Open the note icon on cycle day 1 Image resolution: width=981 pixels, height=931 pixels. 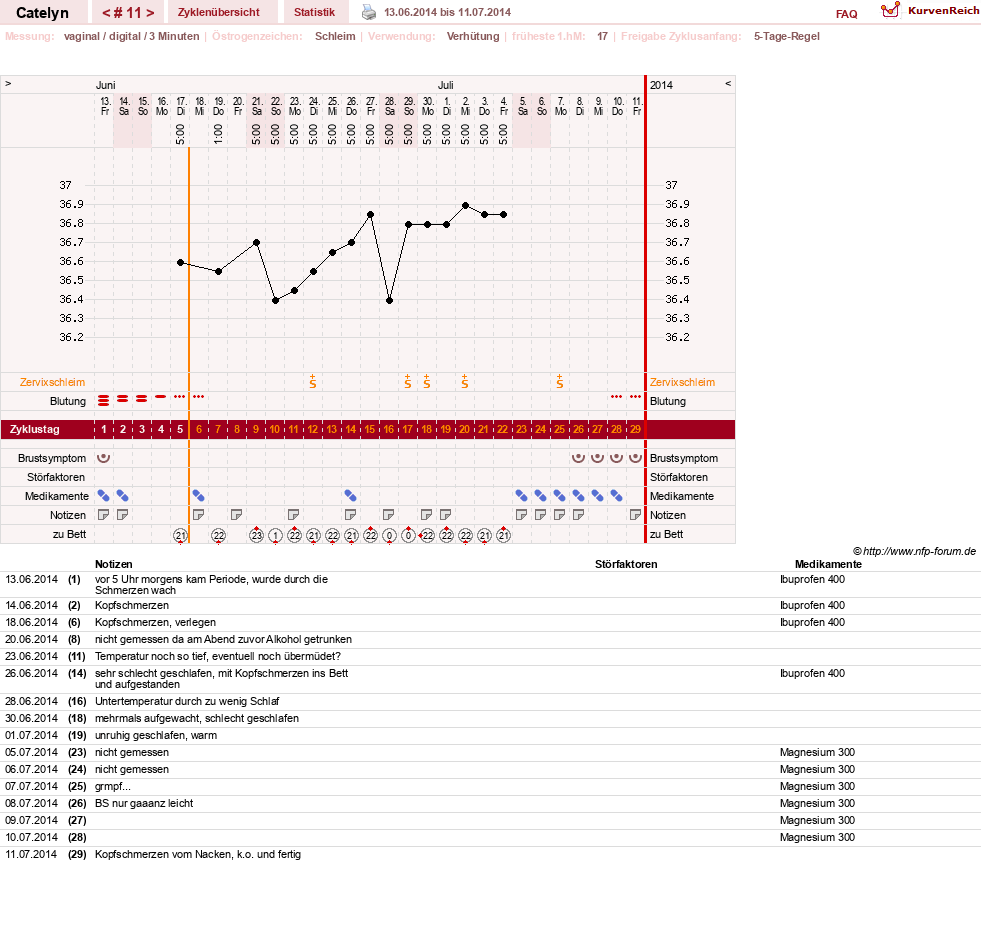[104, 515]
